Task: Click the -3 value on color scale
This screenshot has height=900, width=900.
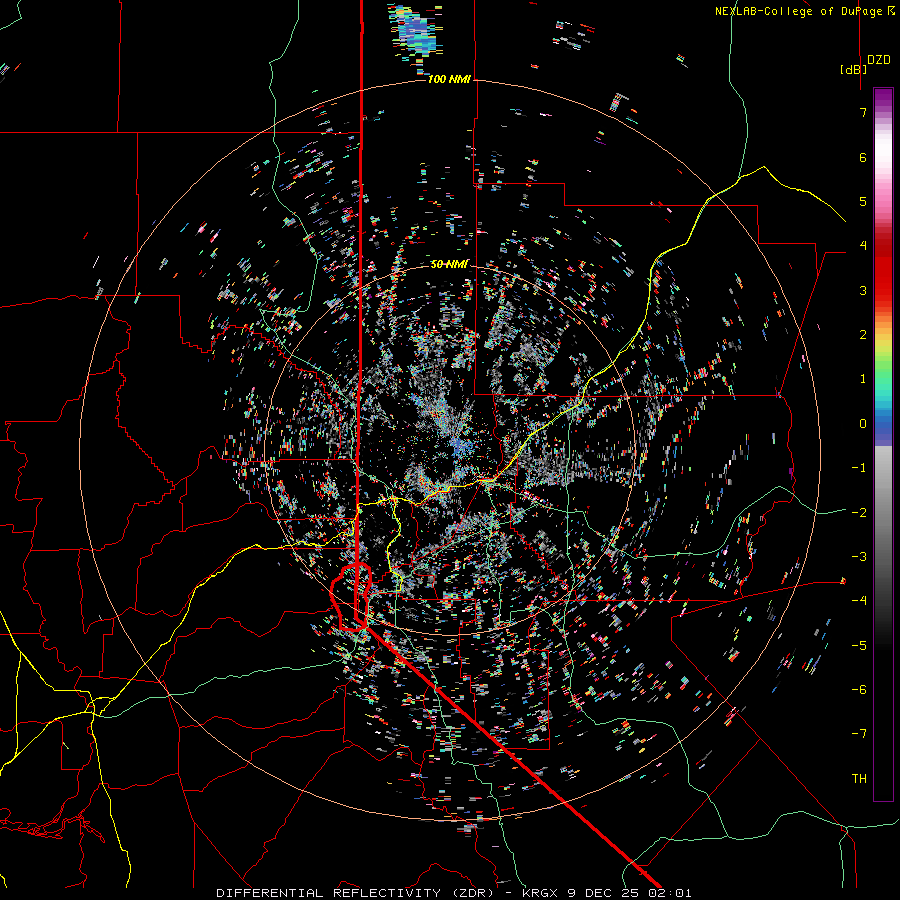Action: pos(859,557)
